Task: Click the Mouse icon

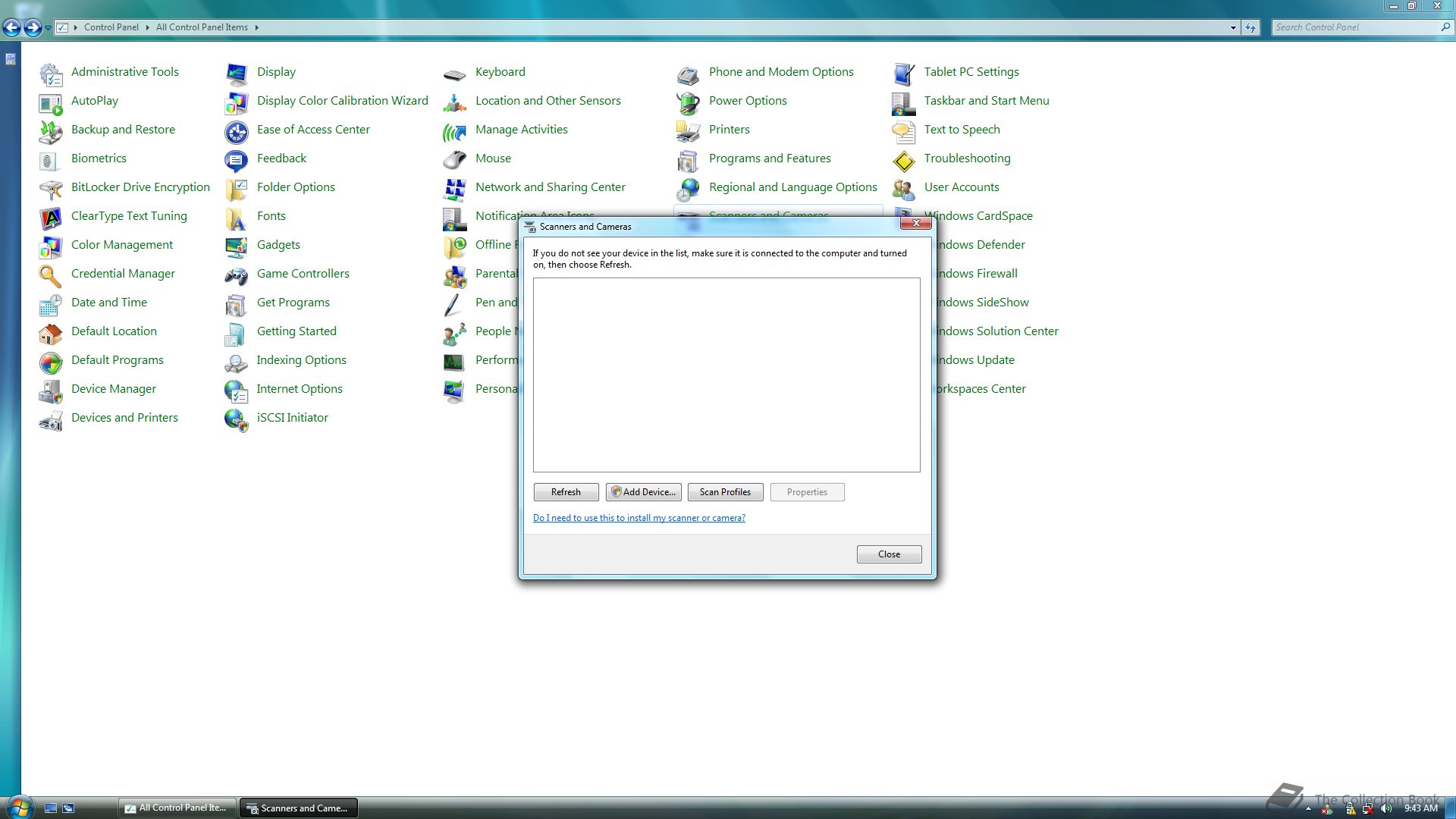Action: click(x=455, y=160)
